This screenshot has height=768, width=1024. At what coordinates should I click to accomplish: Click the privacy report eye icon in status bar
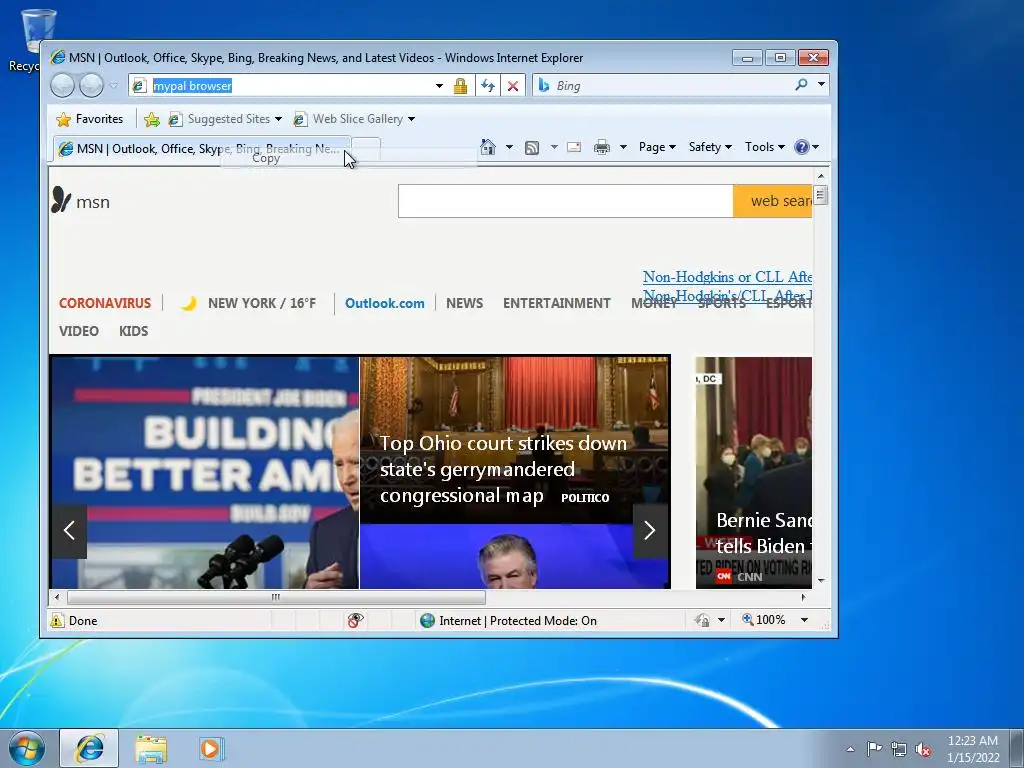pyautogui.click(x=355, y=620)
